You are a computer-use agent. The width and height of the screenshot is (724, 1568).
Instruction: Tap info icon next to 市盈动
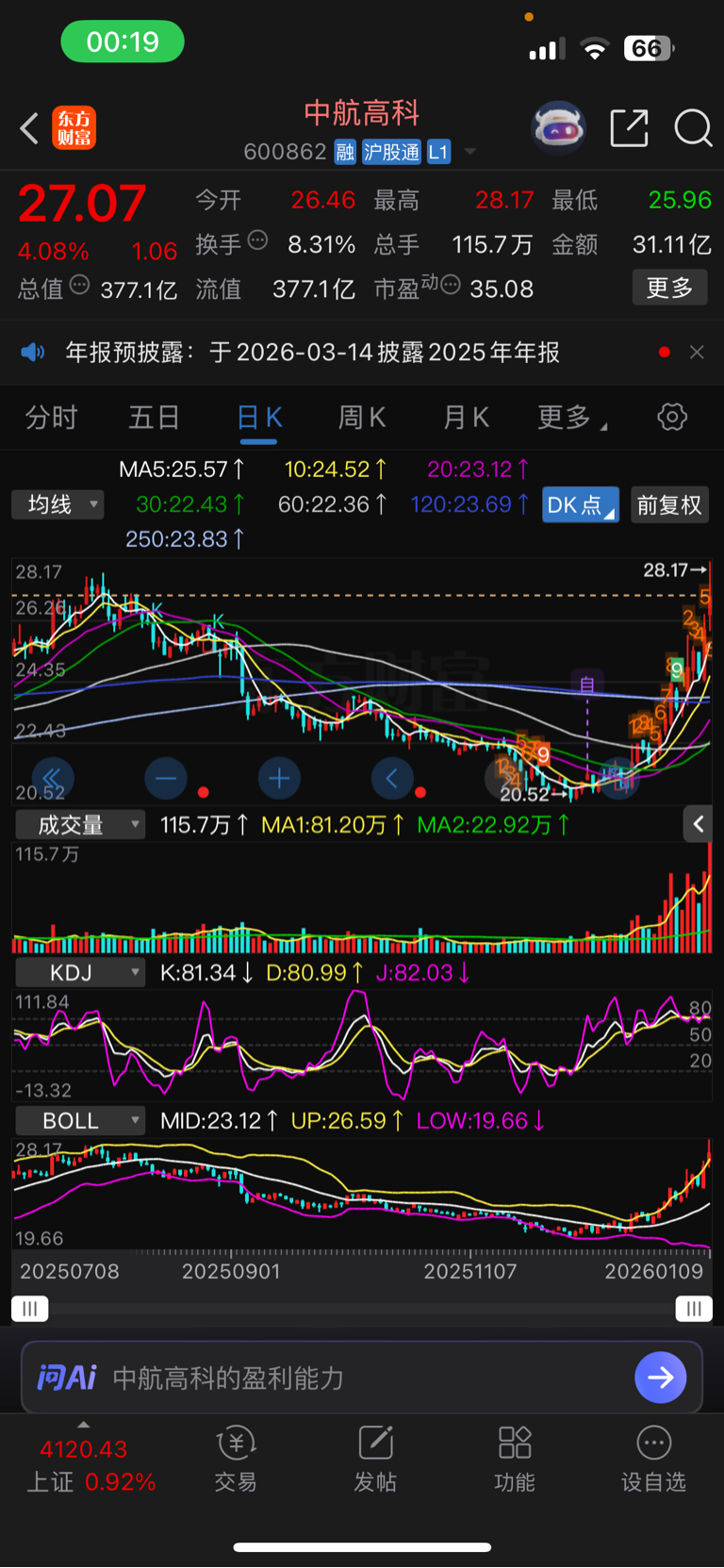click(451, 285)
